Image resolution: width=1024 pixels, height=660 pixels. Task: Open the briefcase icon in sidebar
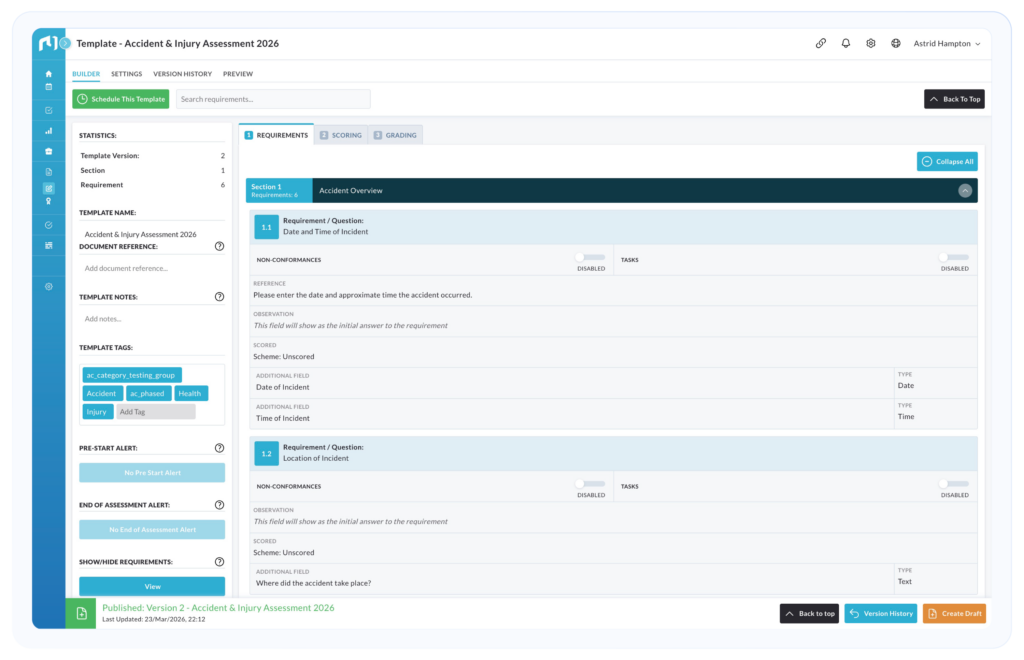coord(48,151)
